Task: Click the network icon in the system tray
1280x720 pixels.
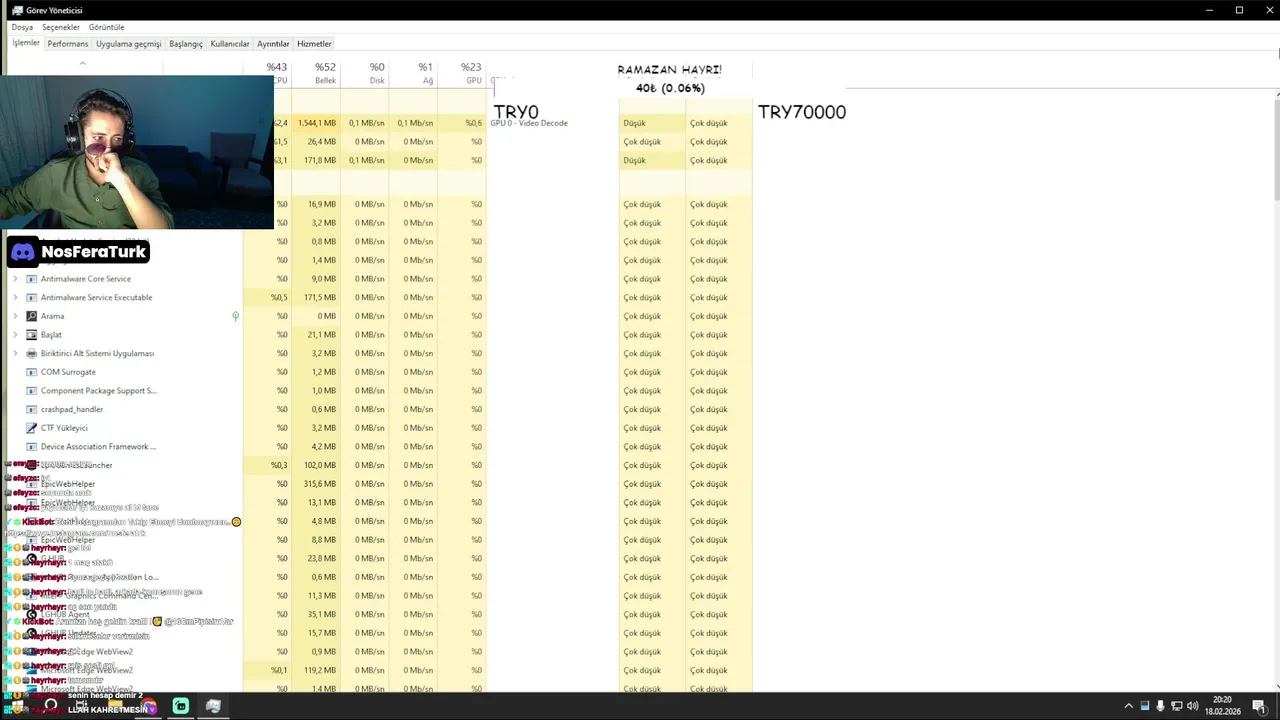Action: [x=1176, y=706]
